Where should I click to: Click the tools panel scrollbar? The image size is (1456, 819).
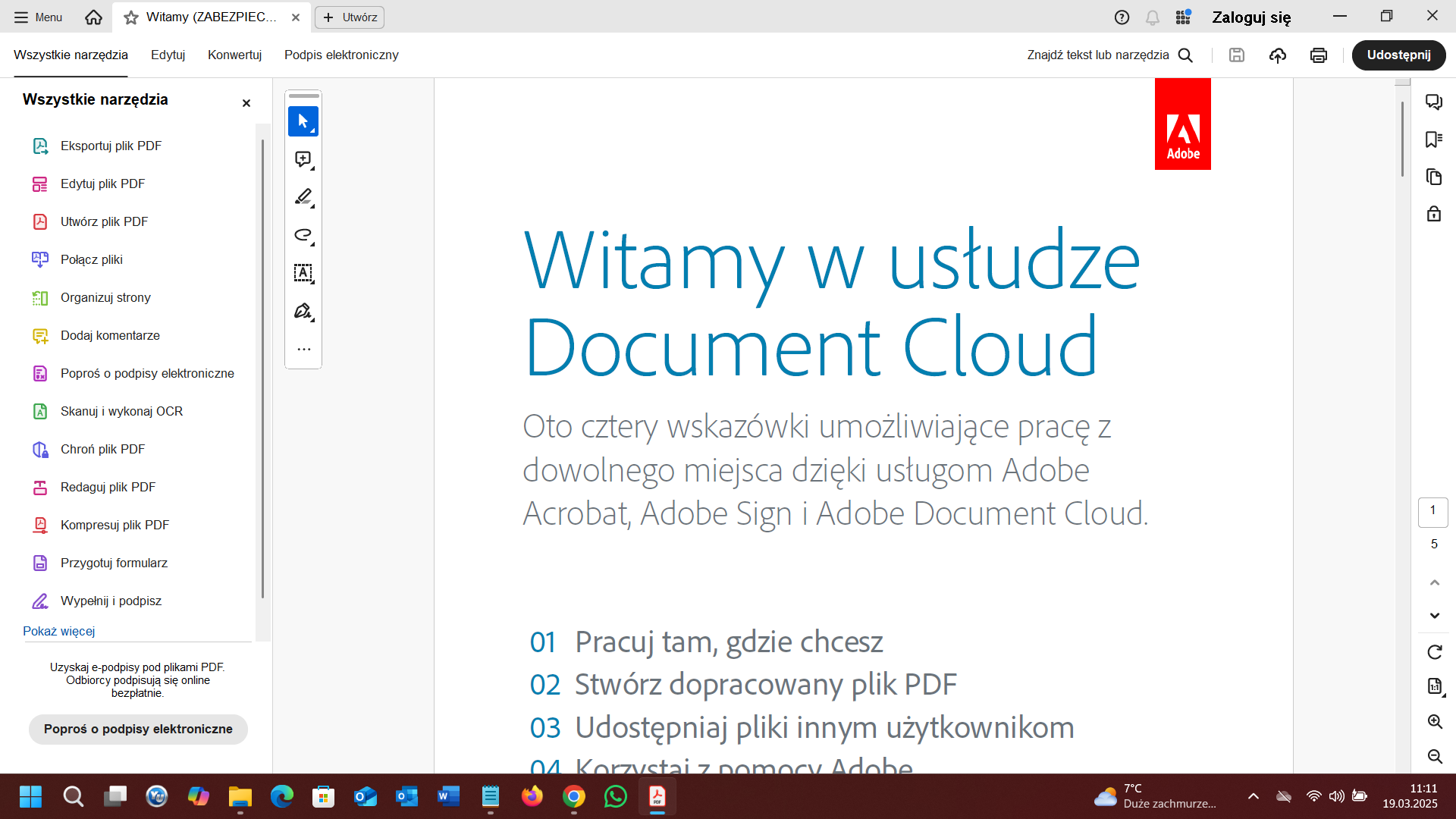pyautogui.click(x=262, y=368)
